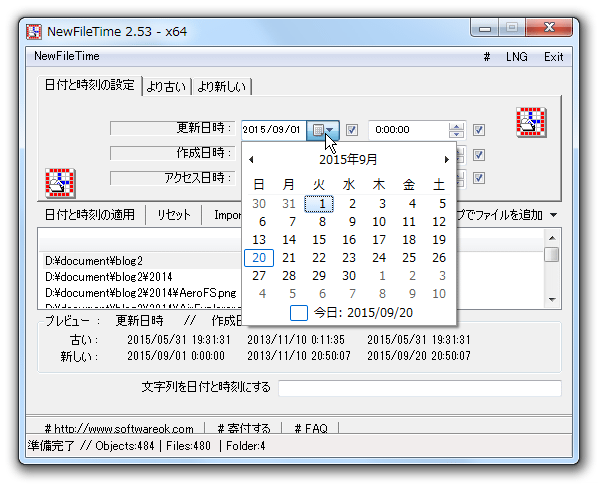Select day 23 in the calendar
This screenshot has height=487, width=602.
[349, 258]
